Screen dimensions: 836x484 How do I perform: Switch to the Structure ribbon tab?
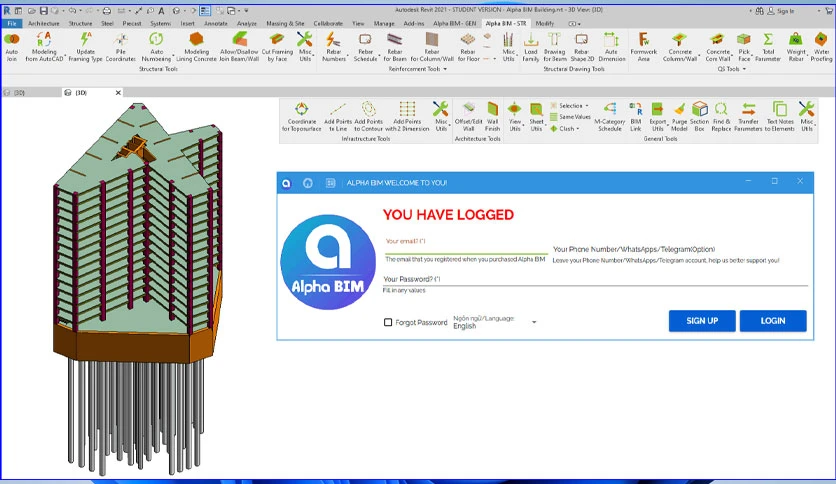coord(80,23)
